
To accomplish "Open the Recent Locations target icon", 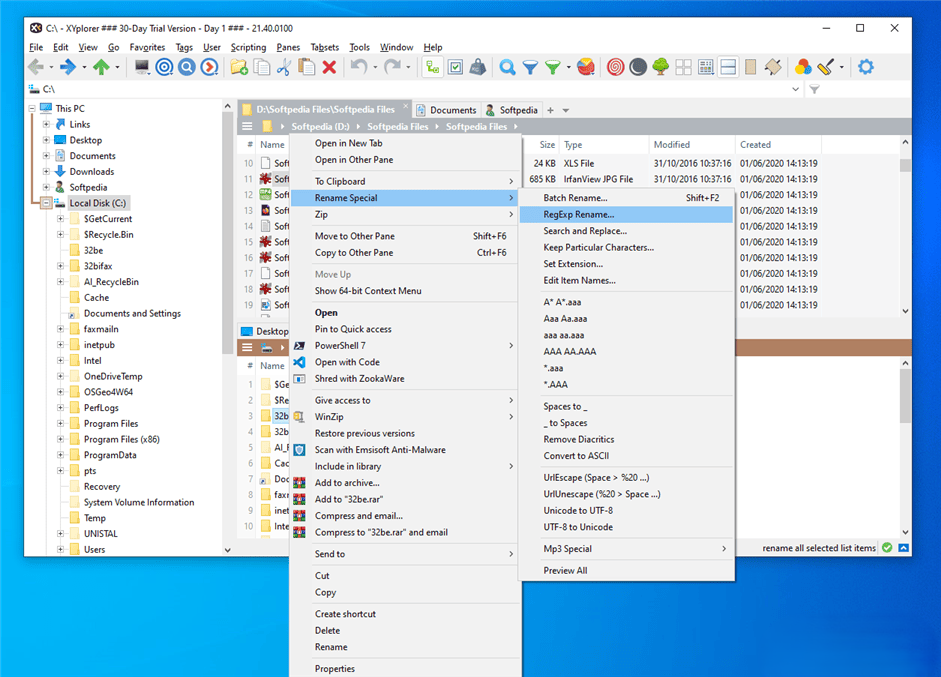I will click(x=164, y=67).
